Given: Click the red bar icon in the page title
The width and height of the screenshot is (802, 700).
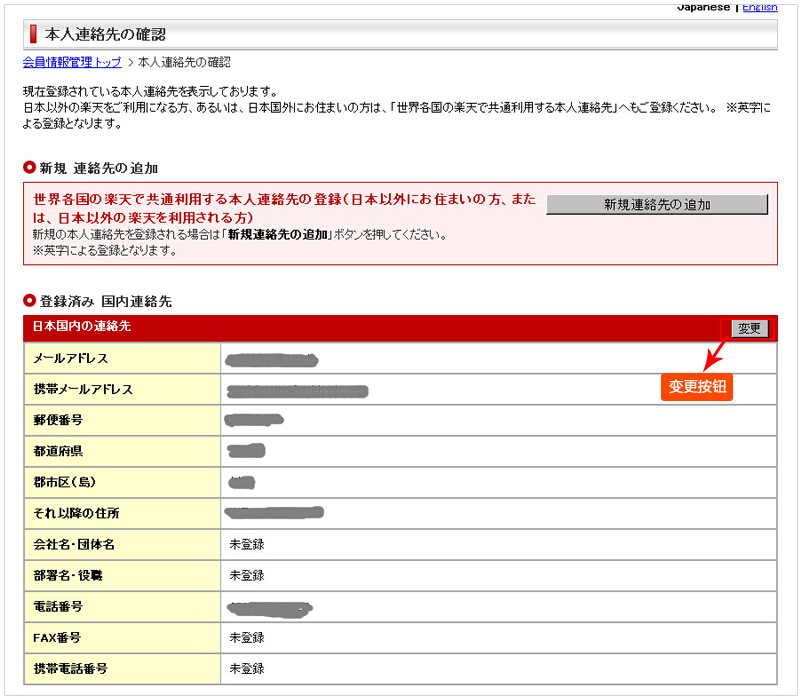Looking at the screenshot, I should pos(33,35).
